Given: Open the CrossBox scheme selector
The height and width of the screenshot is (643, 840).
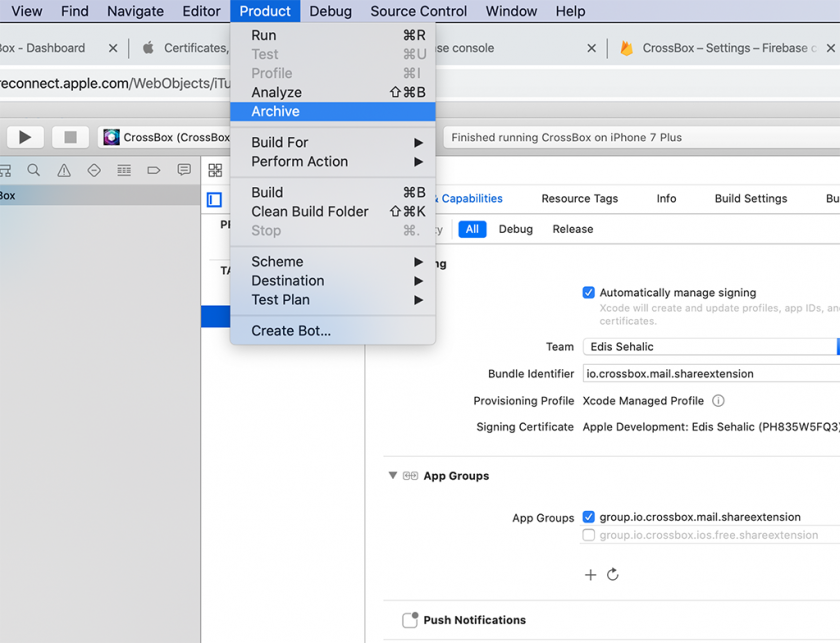Looking at the screenshot, I should tap(166, 137).
